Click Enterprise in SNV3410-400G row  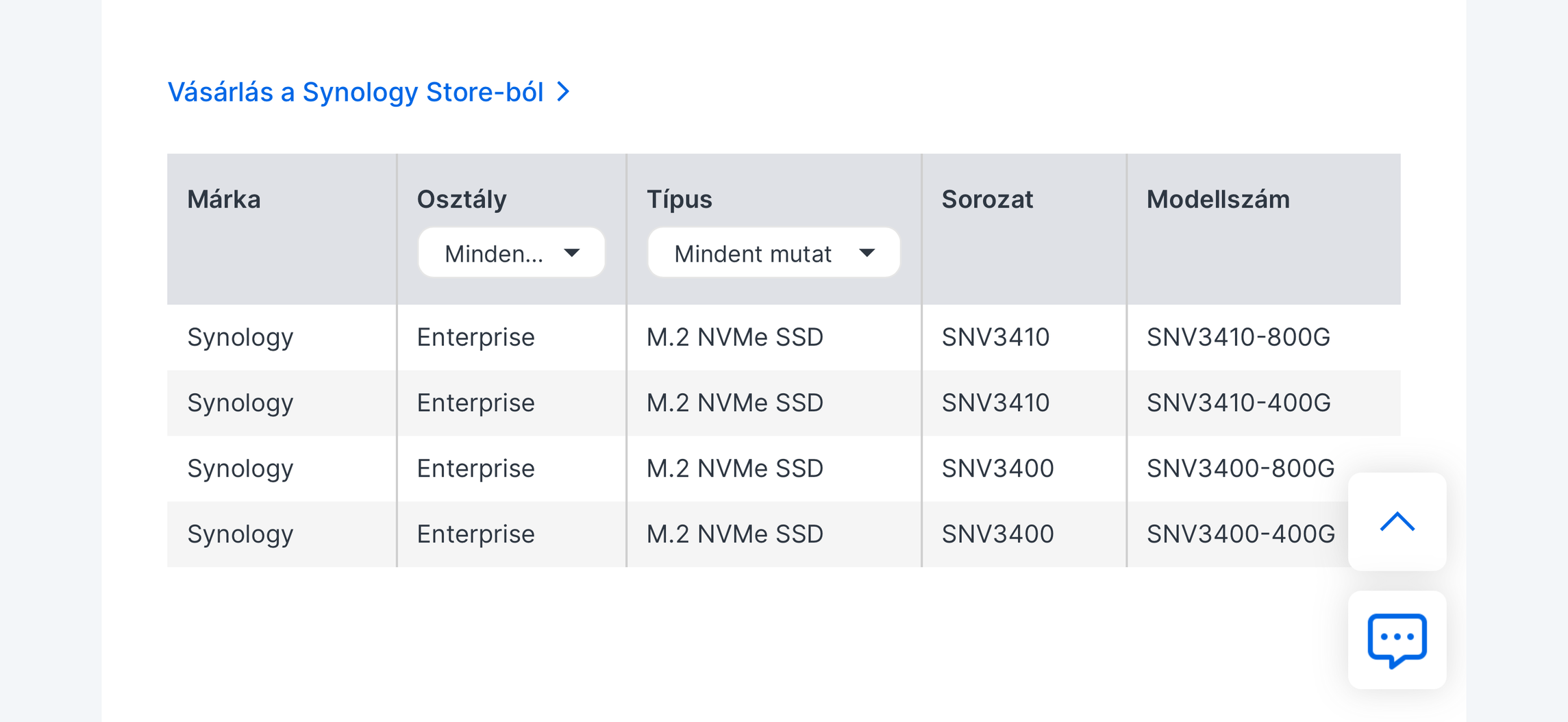tap(475, 403)
